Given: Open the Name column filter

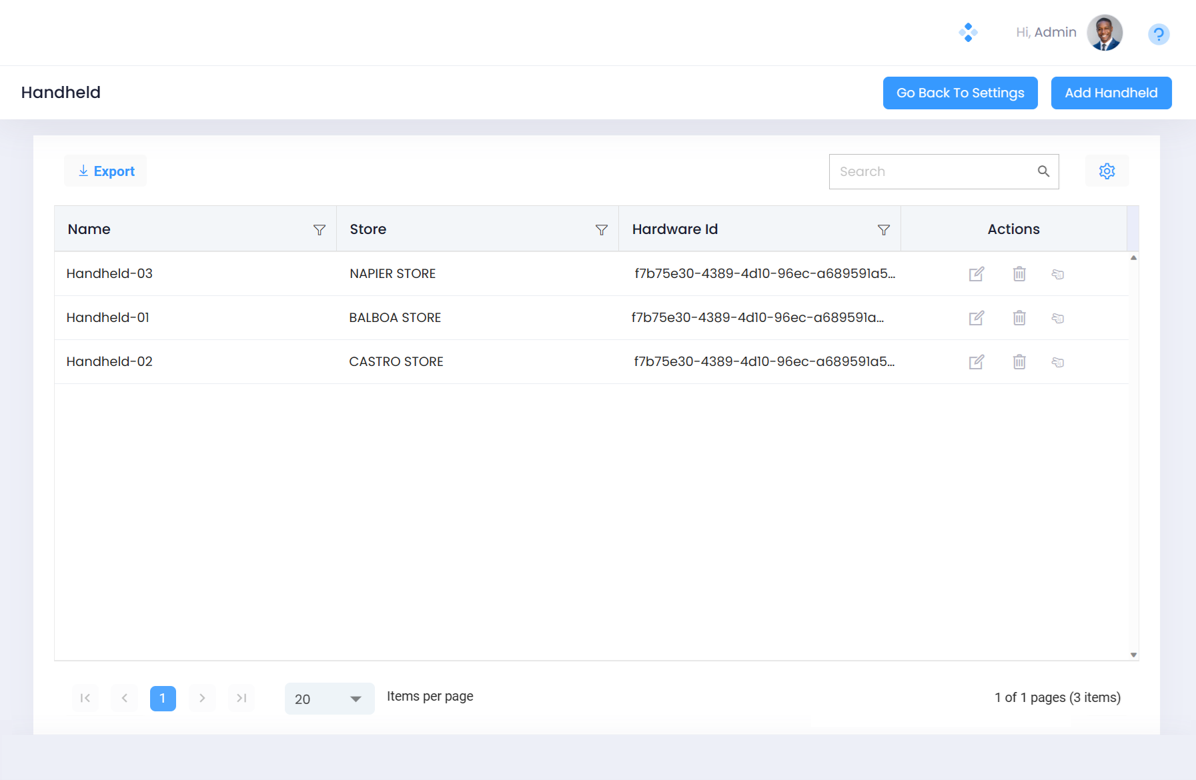Looking at the screenshot, I should point(319,230).
